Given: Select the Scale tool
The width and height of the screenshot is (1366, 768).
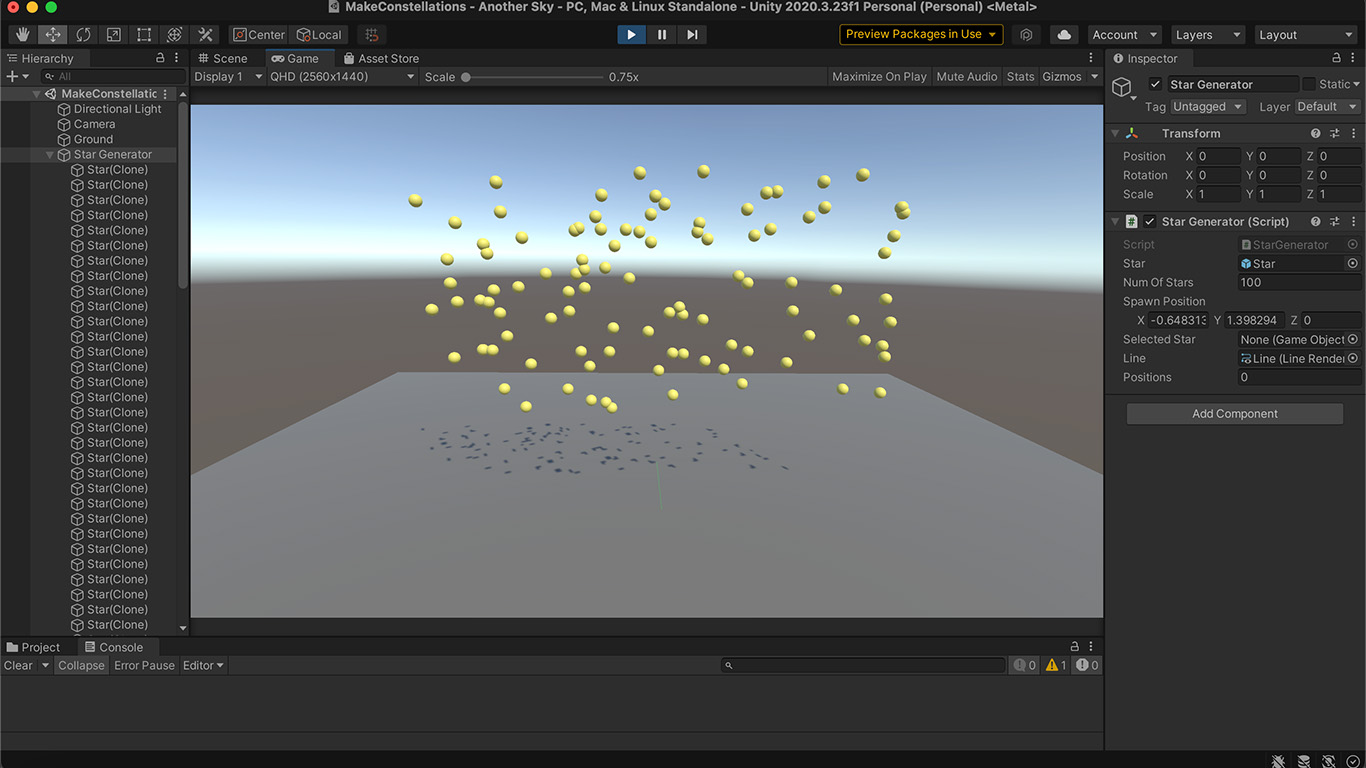Looking at the screenshot, I should pos(114,35).
